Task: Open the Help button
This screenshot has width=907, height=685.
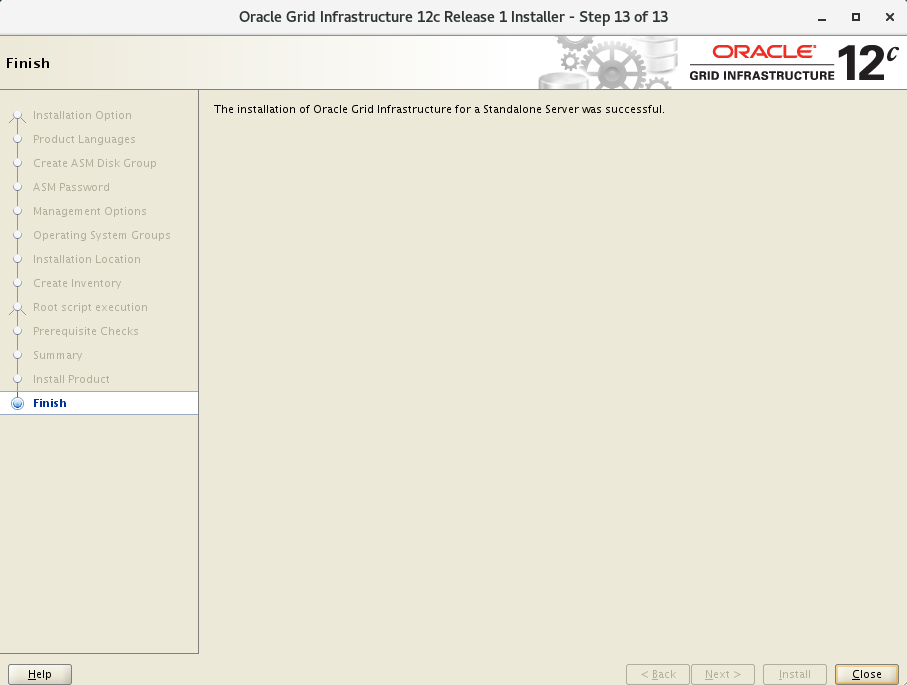Action: pos(40,674)
